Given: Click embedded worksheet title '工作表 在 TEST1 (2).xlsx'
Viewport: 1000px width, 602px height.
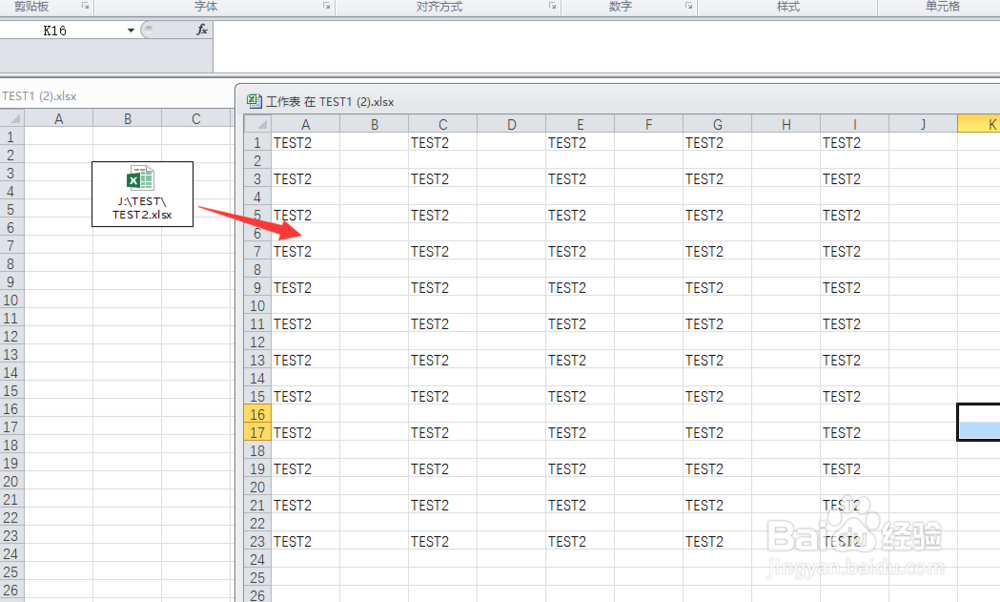Looking at the screenshot, I should pyautogui.click(x=330, y=101).
